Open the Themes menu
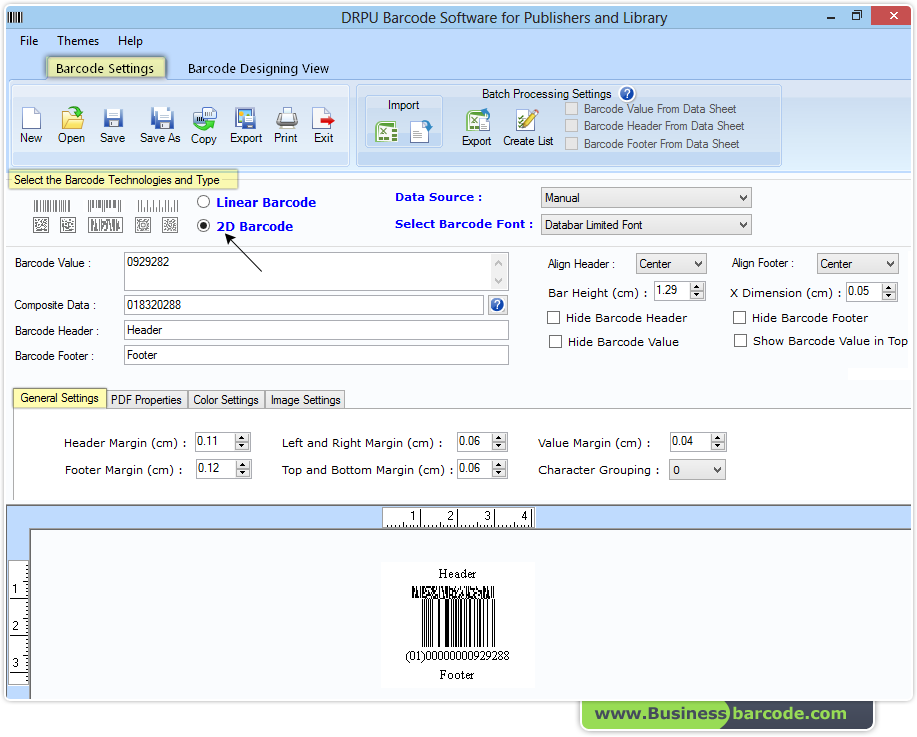Image resolution: width=917 pixels, height=737 pixels. coord(78,41)
